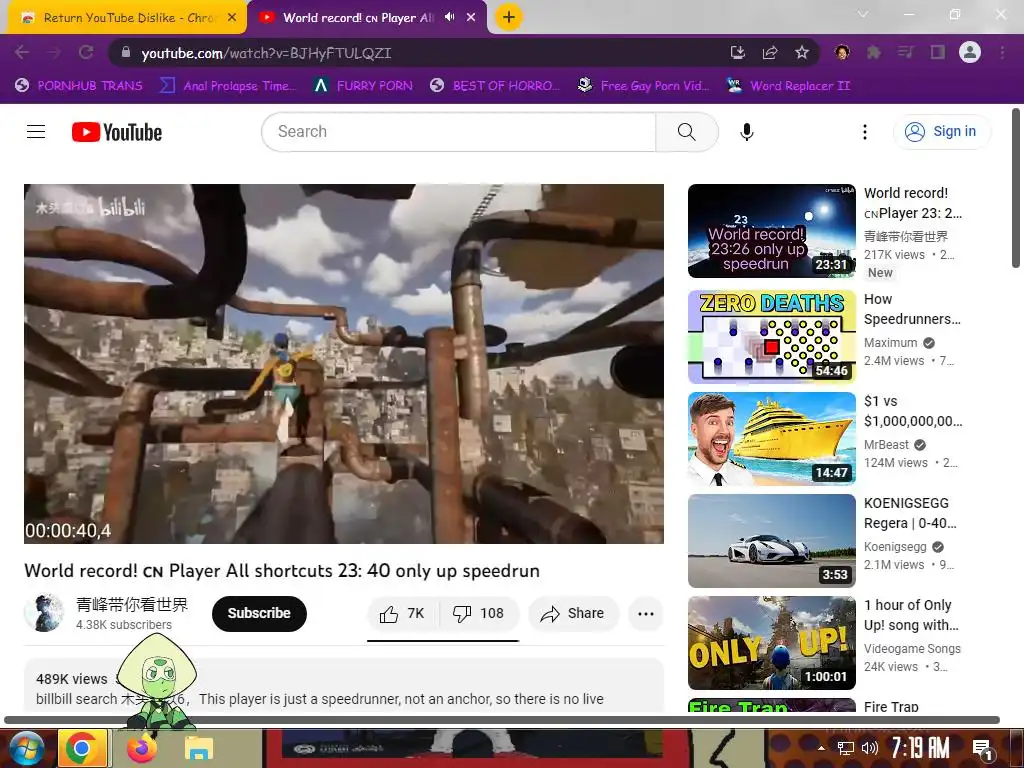
Task: Open the MrBeast yacht video thumbnail
Action: [x=772, y=439]
